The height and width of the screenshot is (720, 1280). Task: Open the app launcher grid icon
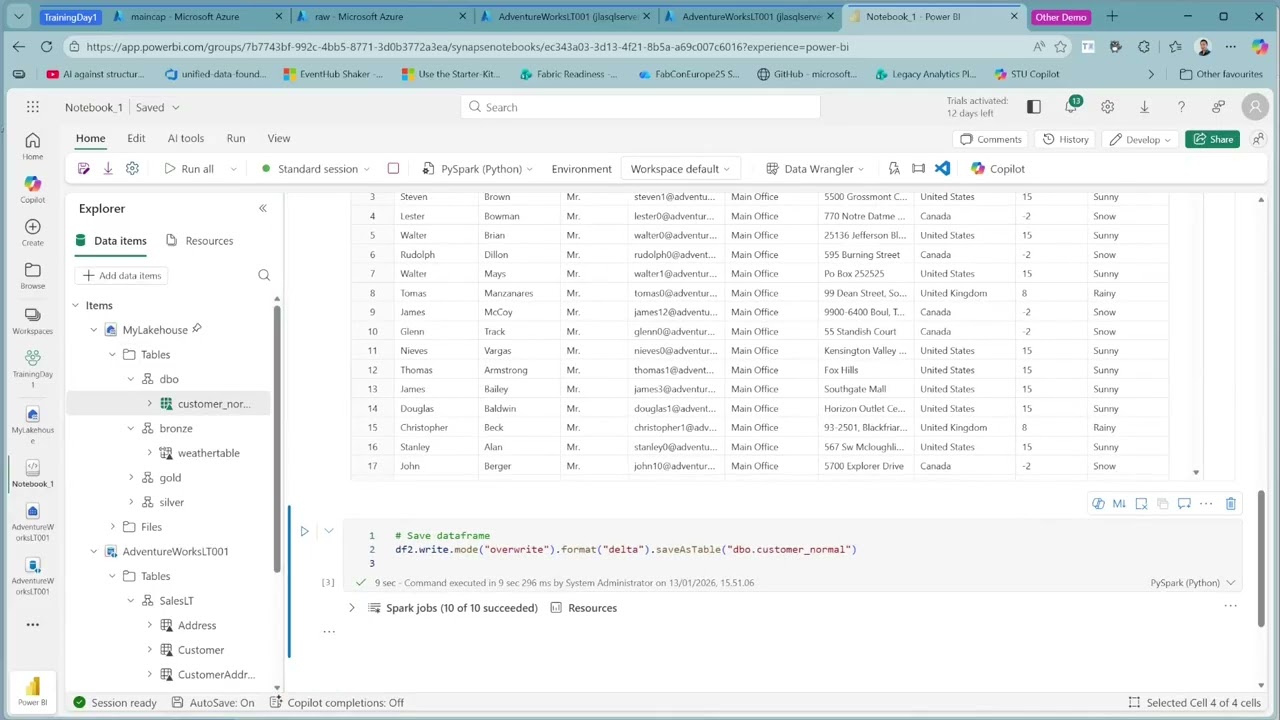click(x=33, y=107)
